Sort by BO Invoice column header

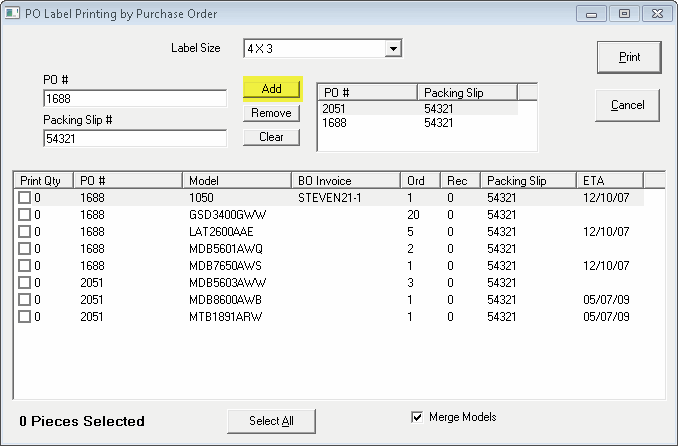coord(346,180)
